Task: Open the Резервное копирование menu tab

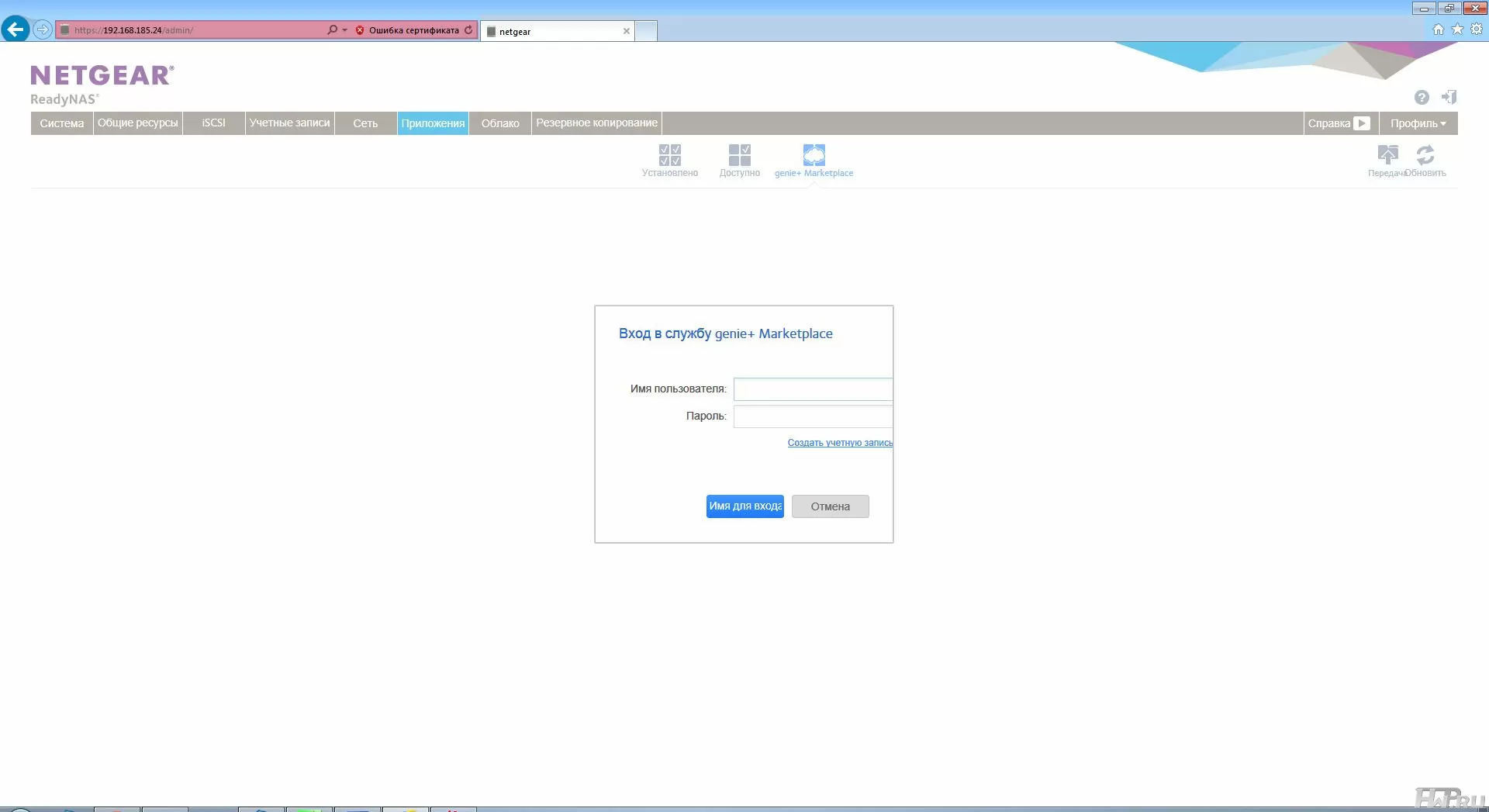Action: [x=597, y=123]
